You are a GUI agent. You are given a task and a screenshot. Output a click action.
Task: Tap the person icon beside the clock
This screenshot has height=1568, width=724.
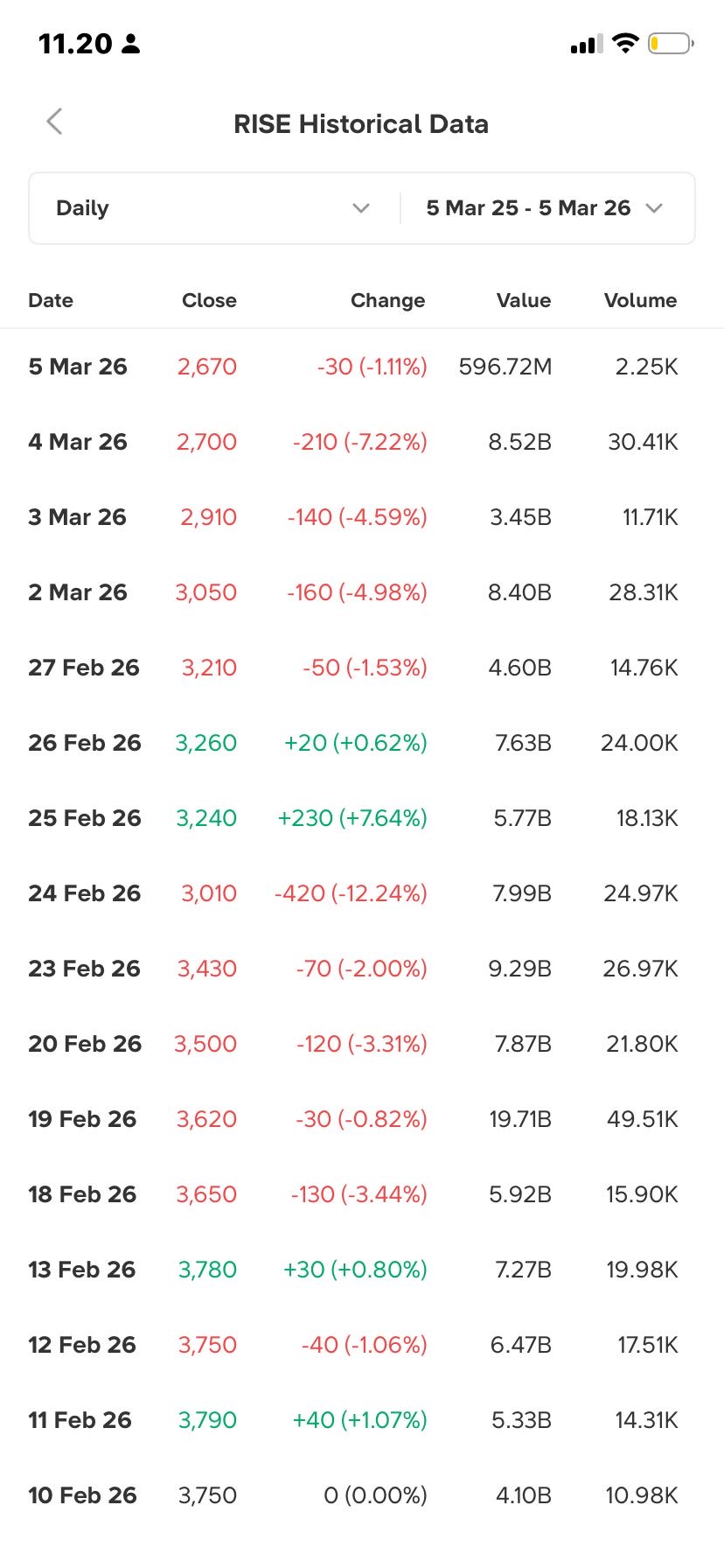click(131, 44)
